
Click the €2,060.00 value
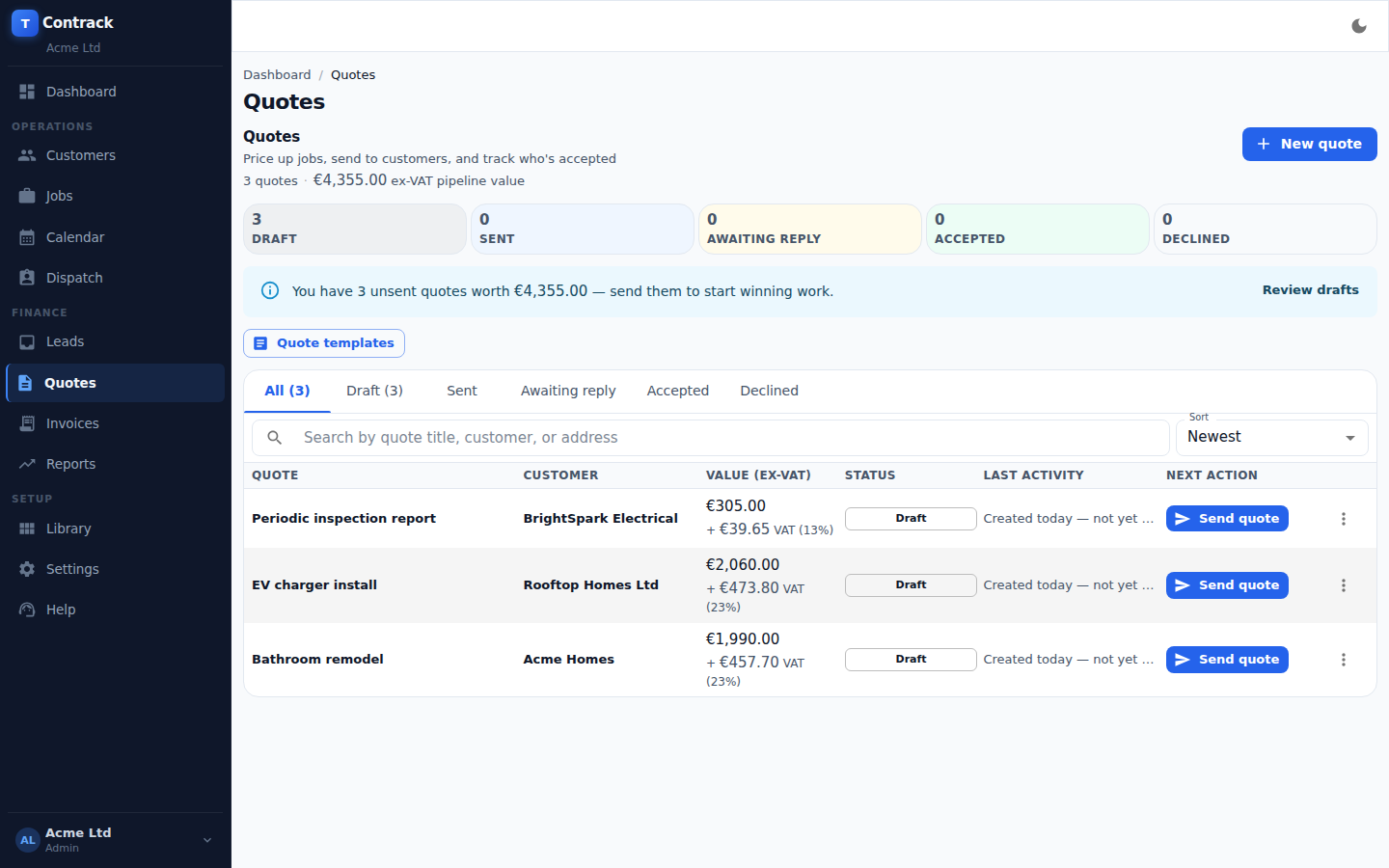point(743,565)
